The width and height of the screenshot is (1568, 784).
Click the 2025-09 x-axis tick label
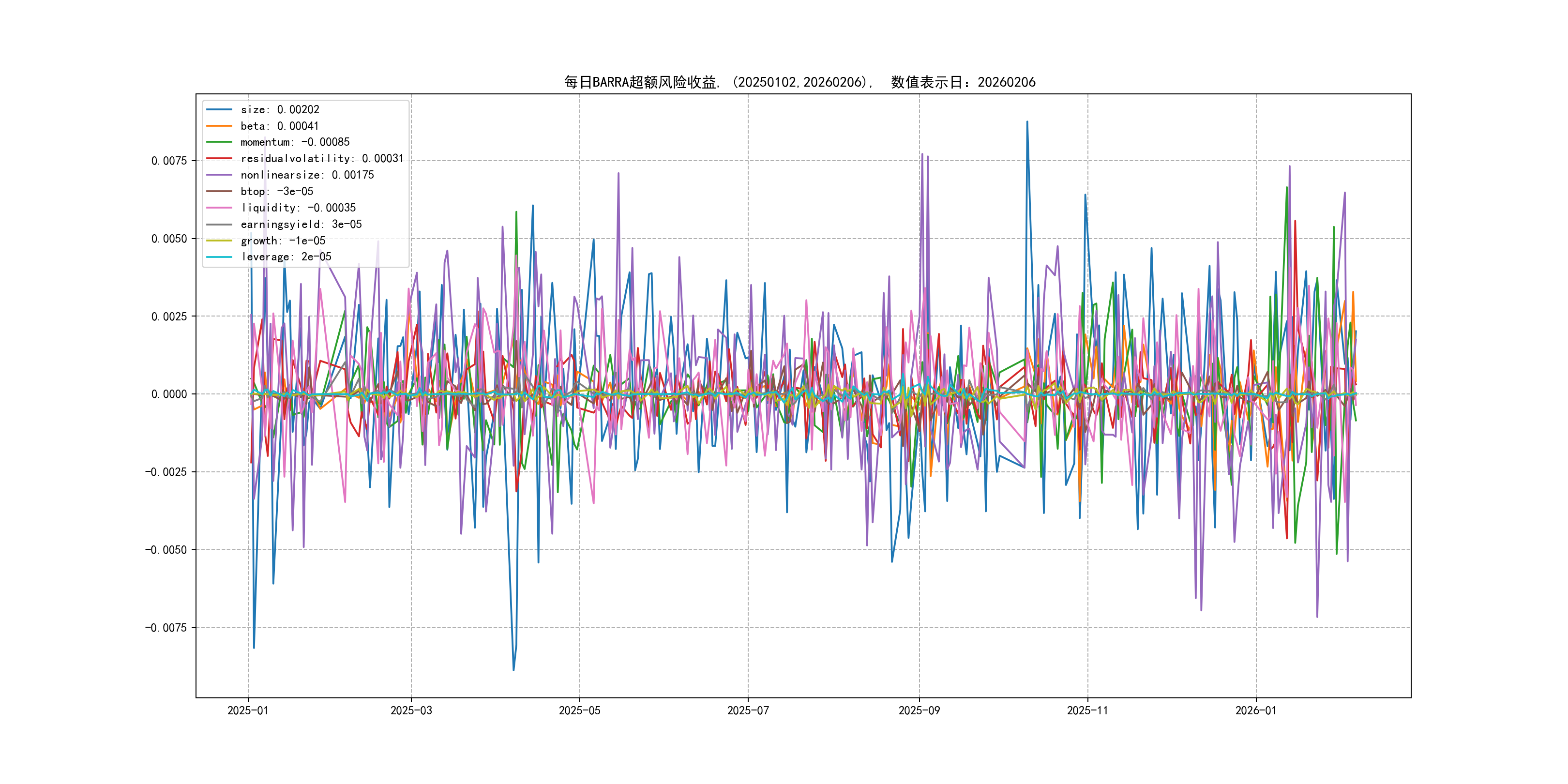click(x=919, y=710)
